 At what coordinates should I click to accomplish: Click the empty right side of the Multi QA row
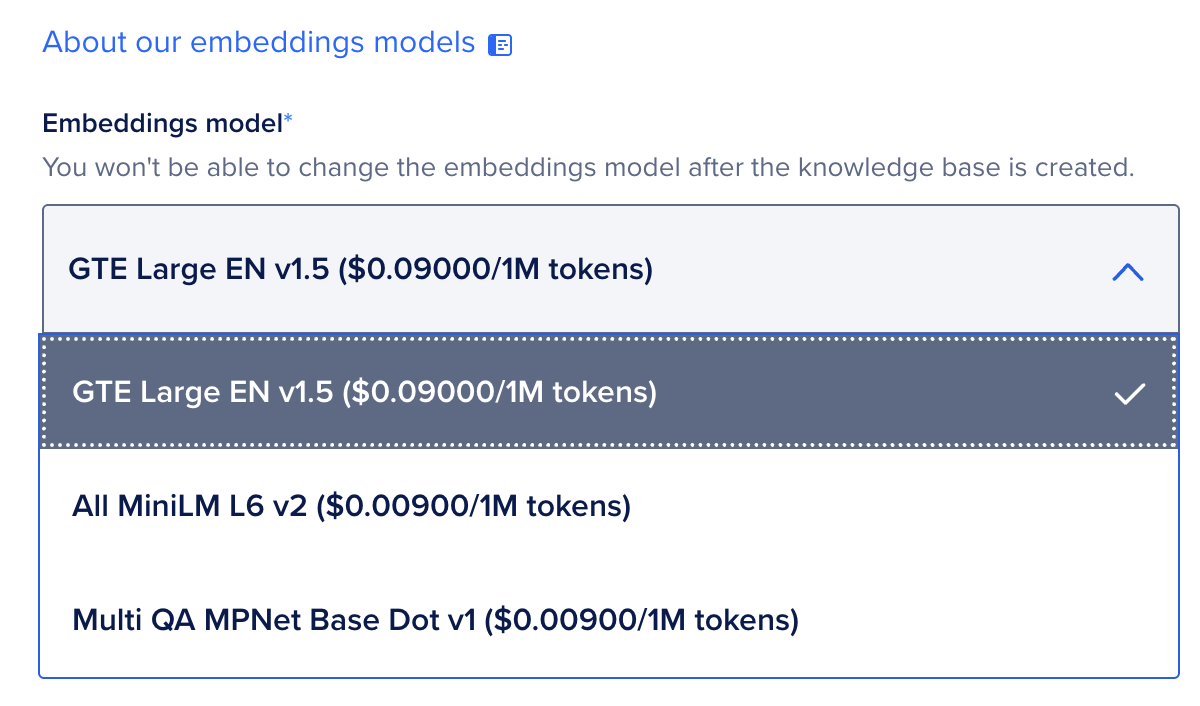coord(1000,620)
